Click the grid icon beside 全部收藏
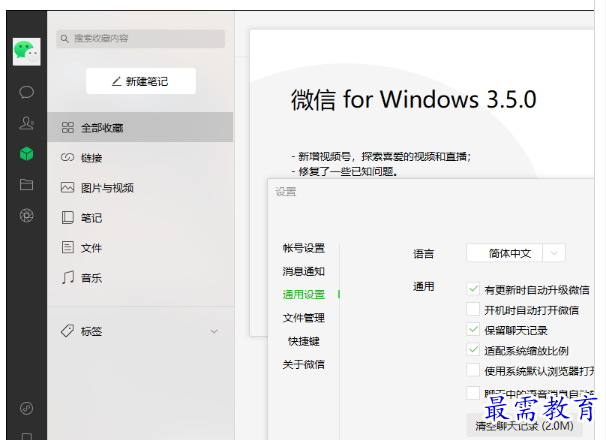This screenshot has width=606, height=440. click(x=68, y=128)
